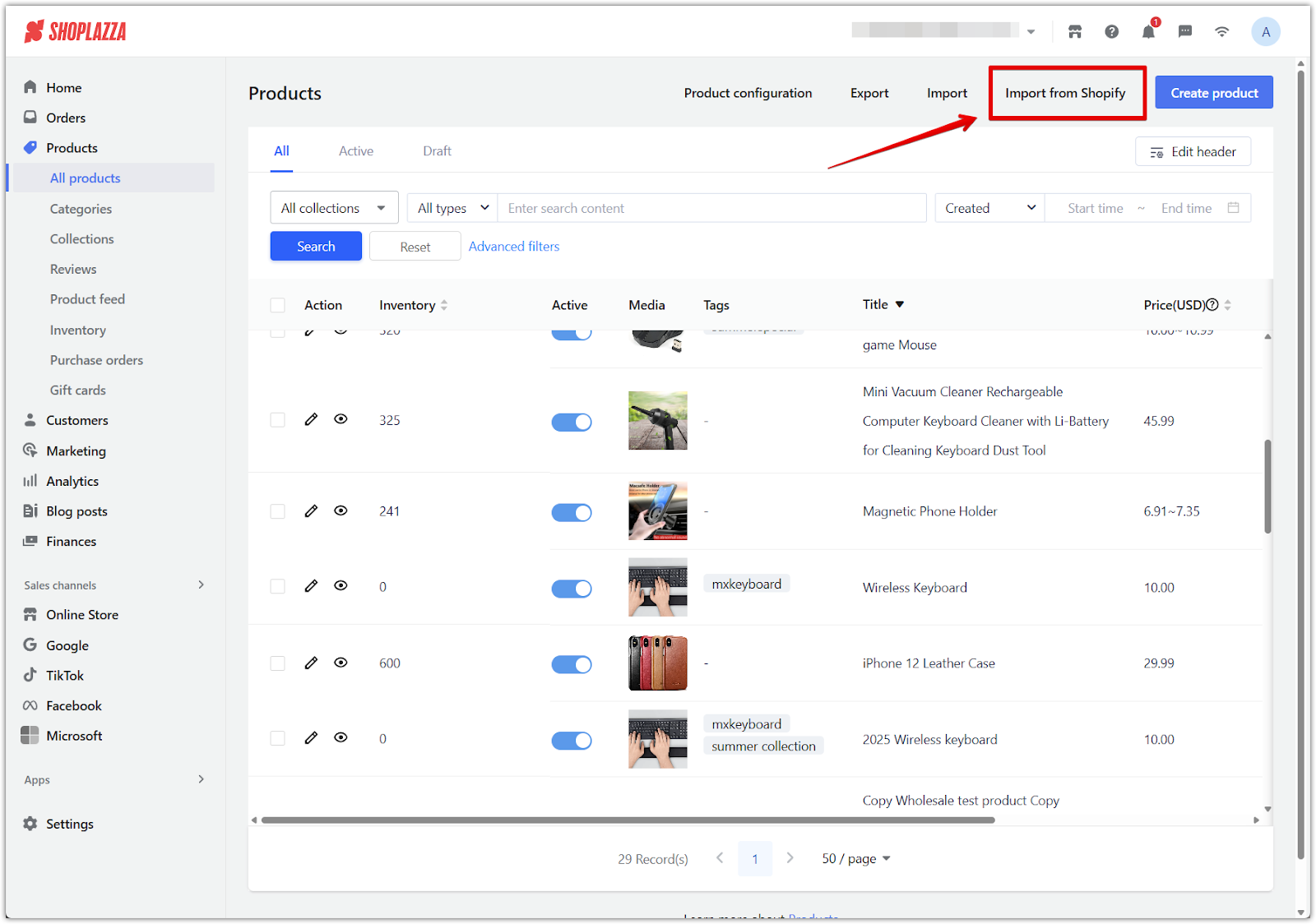The image size is (1316, 924).
Task: Open the help question mark icon
Action: tap(1112, 32)
